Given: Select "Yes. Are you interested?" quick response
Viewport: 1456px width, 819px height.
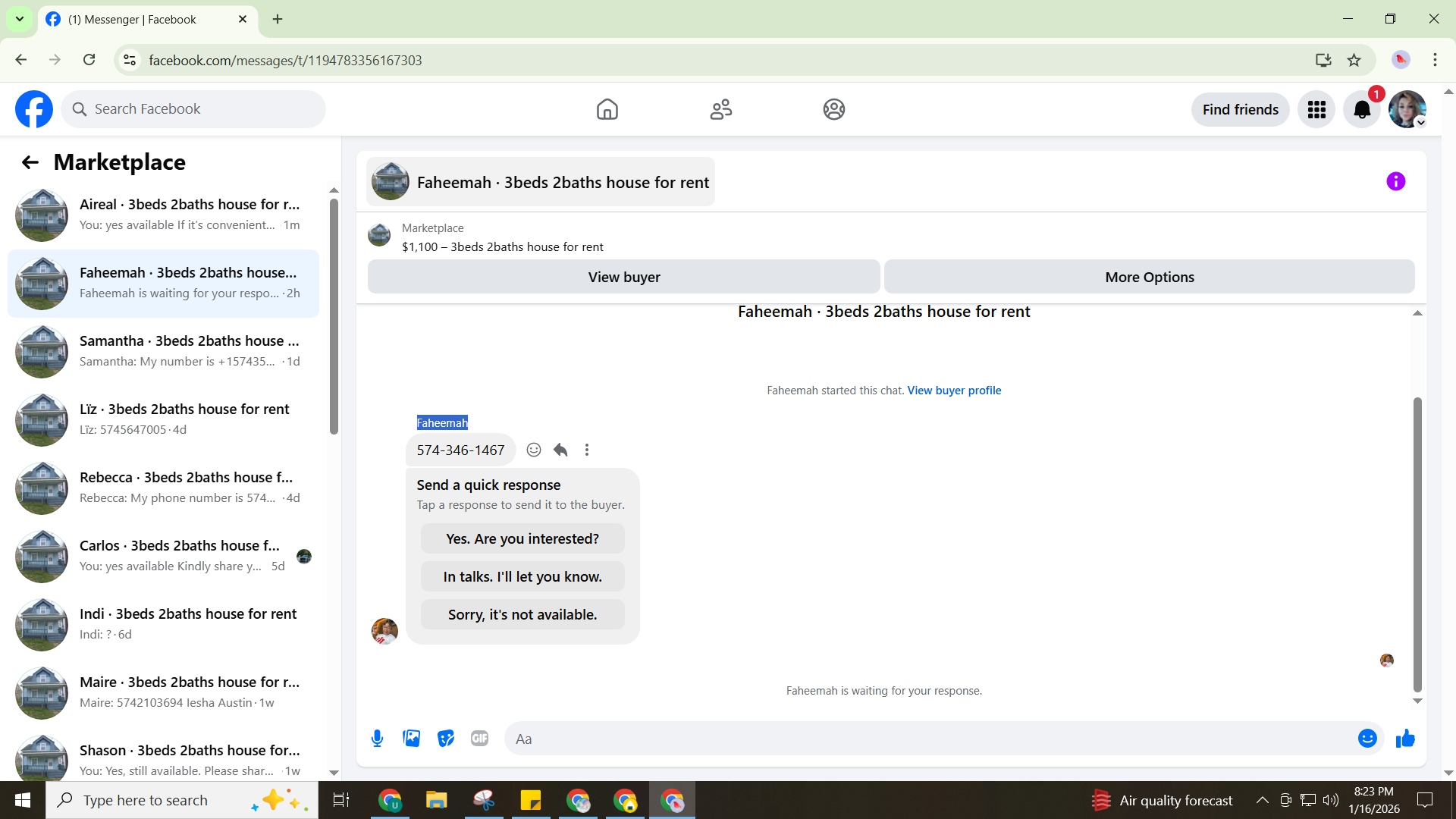Looking at the screenshot, I should tap(522, 539).
